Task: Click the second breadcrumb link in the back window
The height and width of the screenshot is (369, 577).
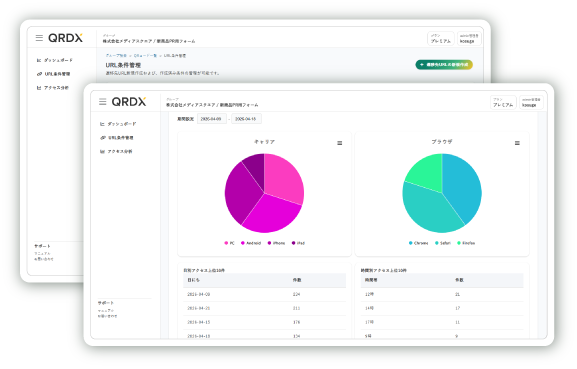Action: point(145,56)
